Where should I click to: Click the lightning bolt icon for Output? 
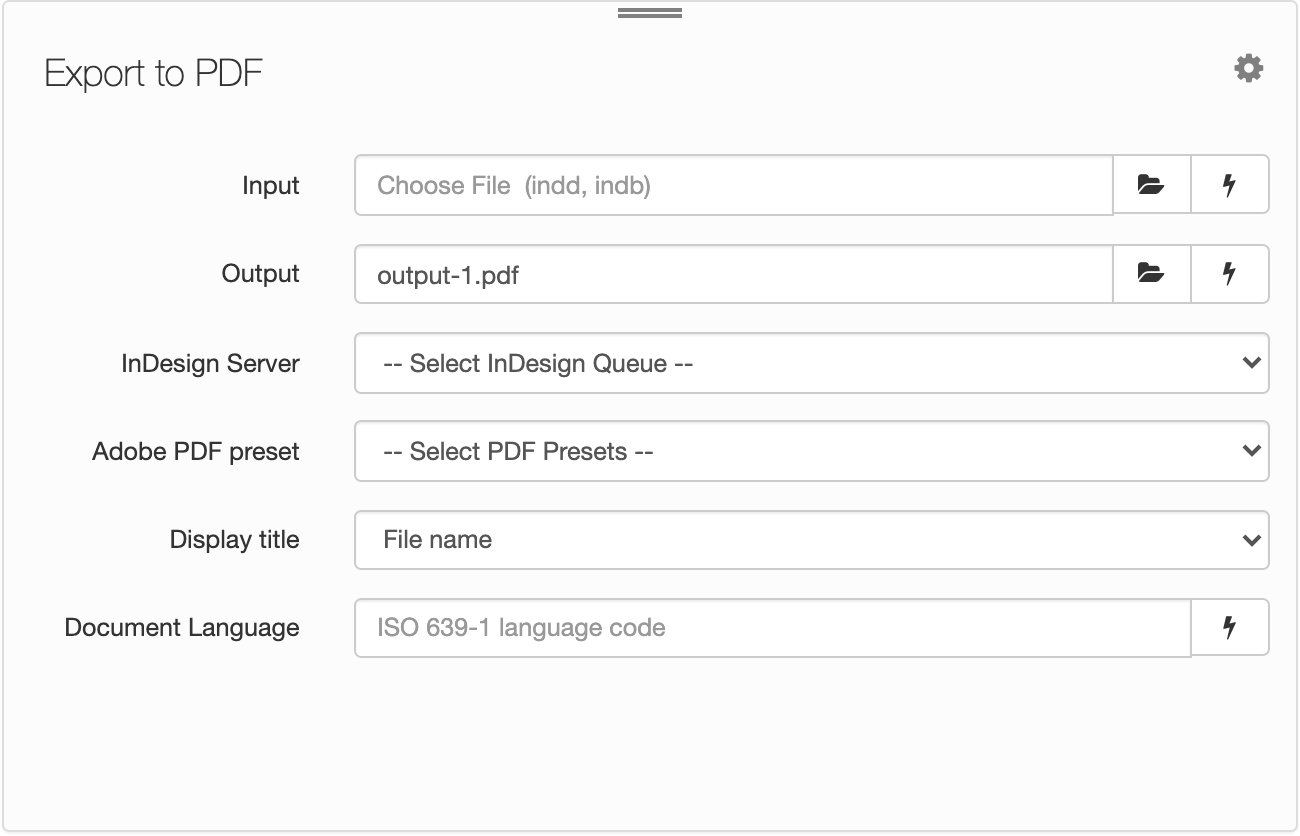pyautogui.click(x=1230, y=273)
